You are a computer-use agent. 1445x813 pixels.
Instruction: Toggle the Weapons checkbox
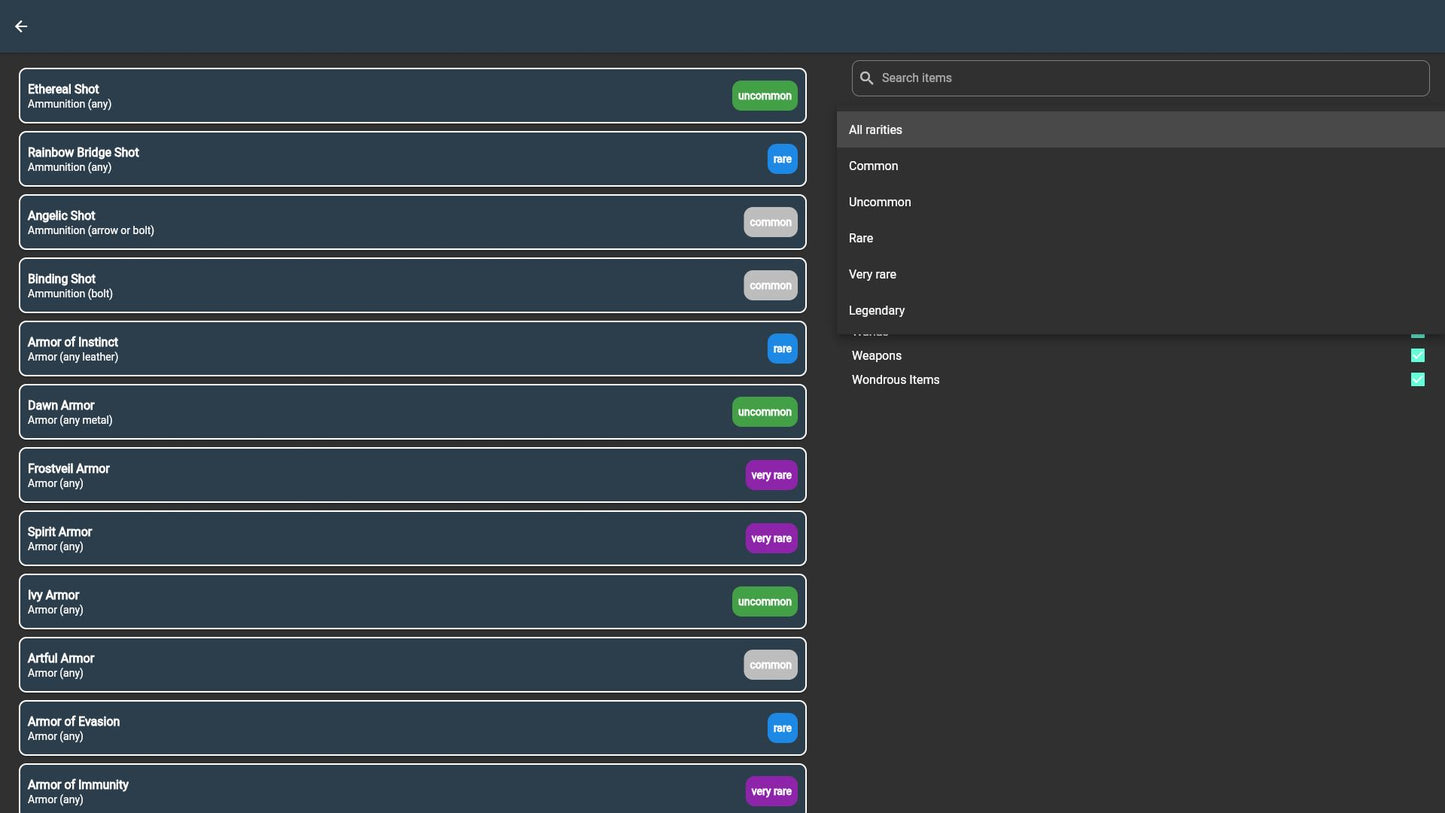click(1417, 356)
